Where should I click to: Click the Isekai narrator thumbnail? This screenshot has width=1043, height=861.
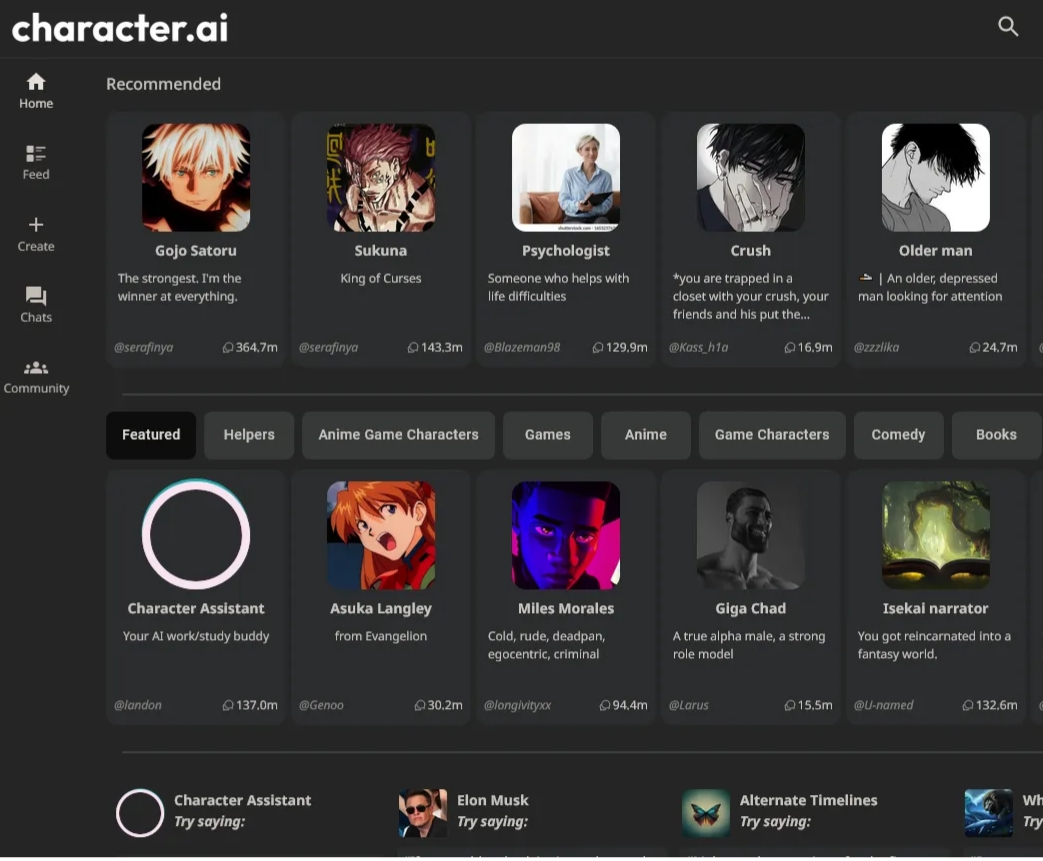coord(936,535)
